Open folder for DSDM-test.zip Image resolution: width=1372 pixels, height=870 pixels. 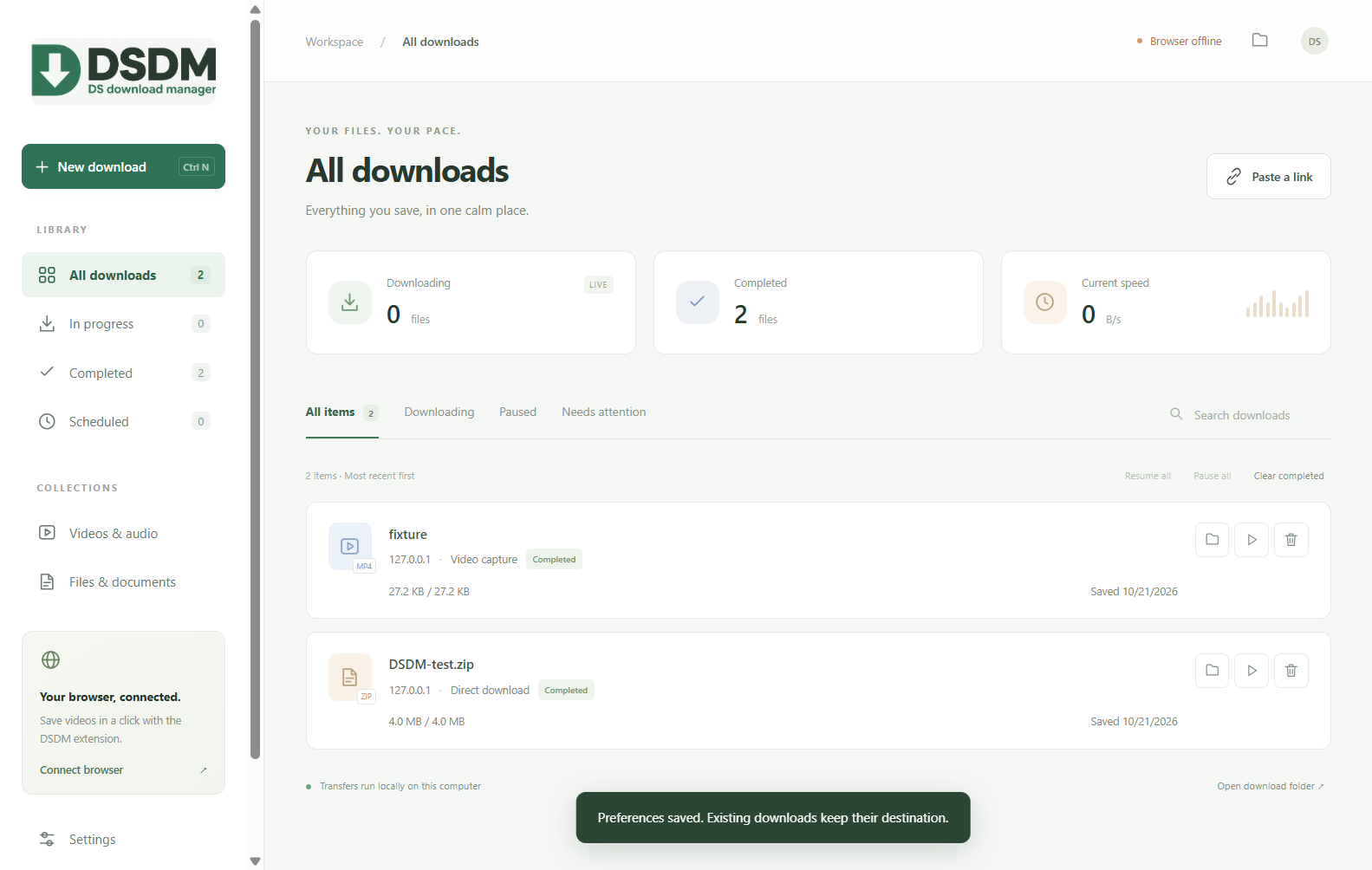[1212, 671]
